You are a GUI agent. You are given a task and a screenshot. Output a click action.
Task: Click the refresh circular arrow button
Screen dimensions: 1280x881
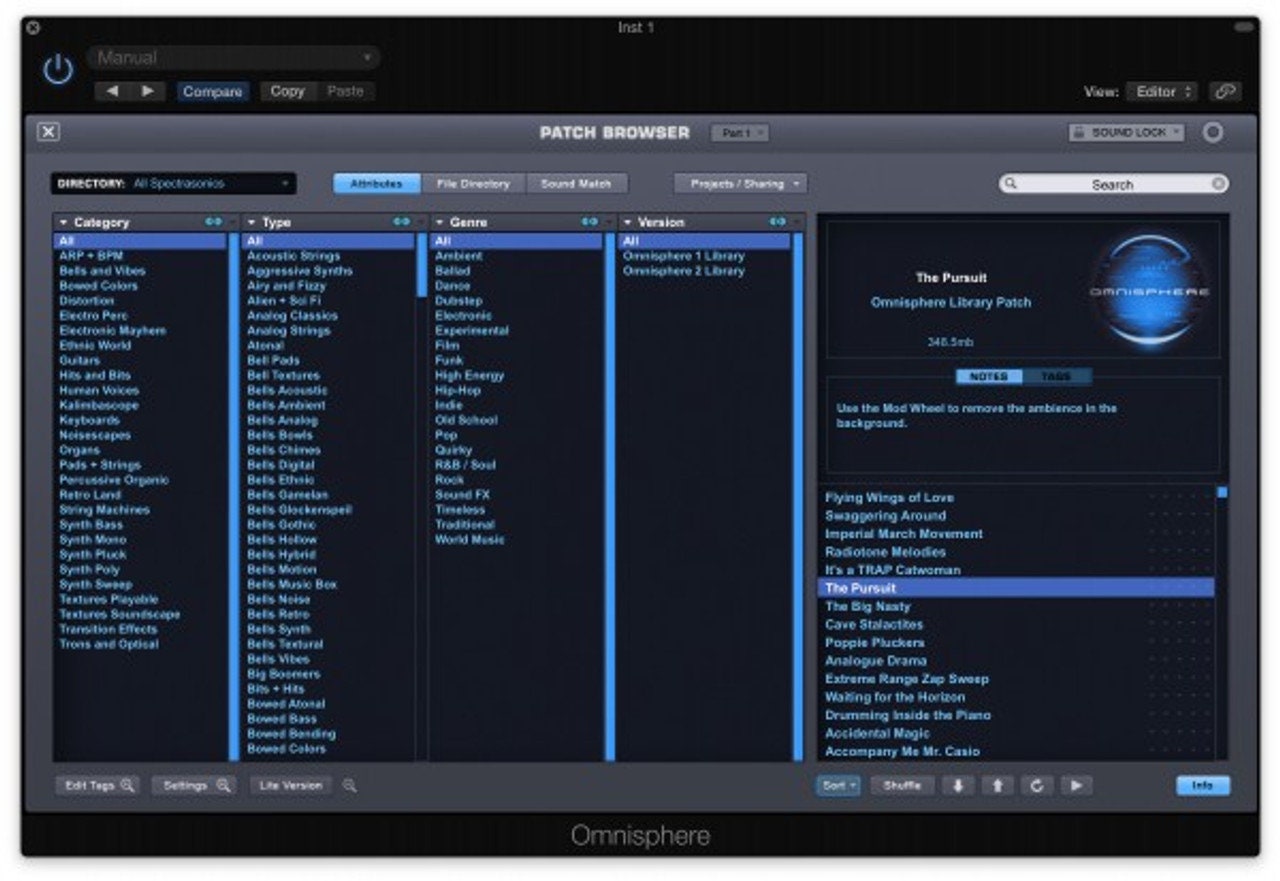[1036, 786]
